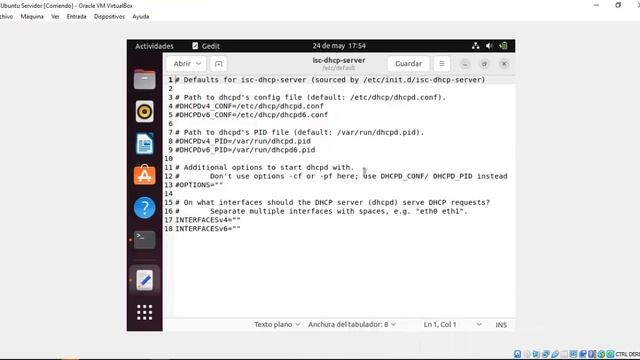The width and height of the screenshot is (640, 360).
Task: Click the "Don't use options -cf or -pf" line
Action: click(x=341, y=176)
